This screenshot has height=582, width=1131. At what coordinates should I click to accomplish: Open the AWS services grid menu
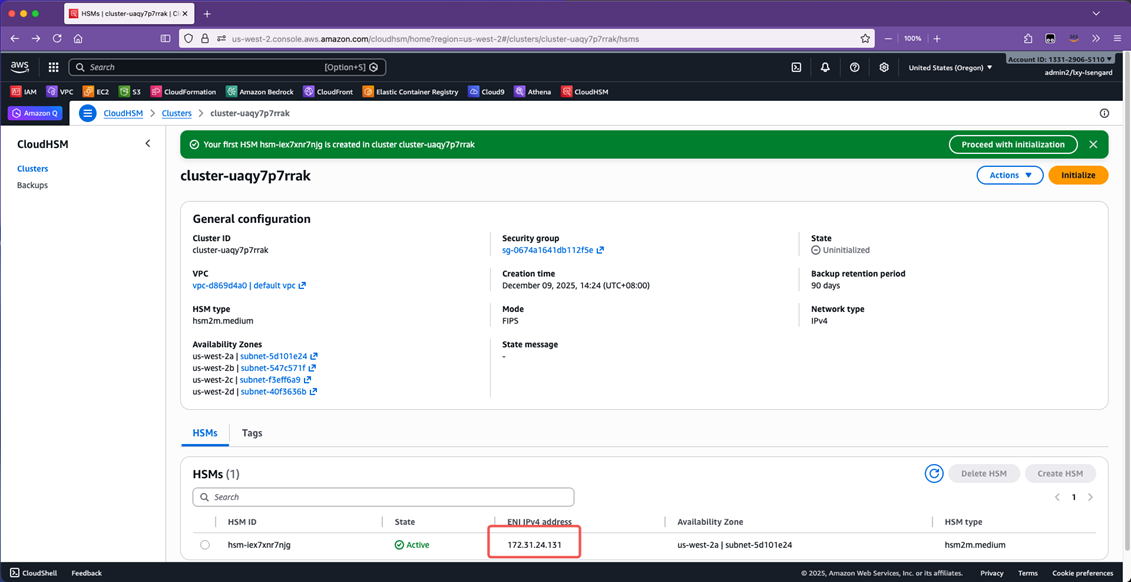(53, 67)
